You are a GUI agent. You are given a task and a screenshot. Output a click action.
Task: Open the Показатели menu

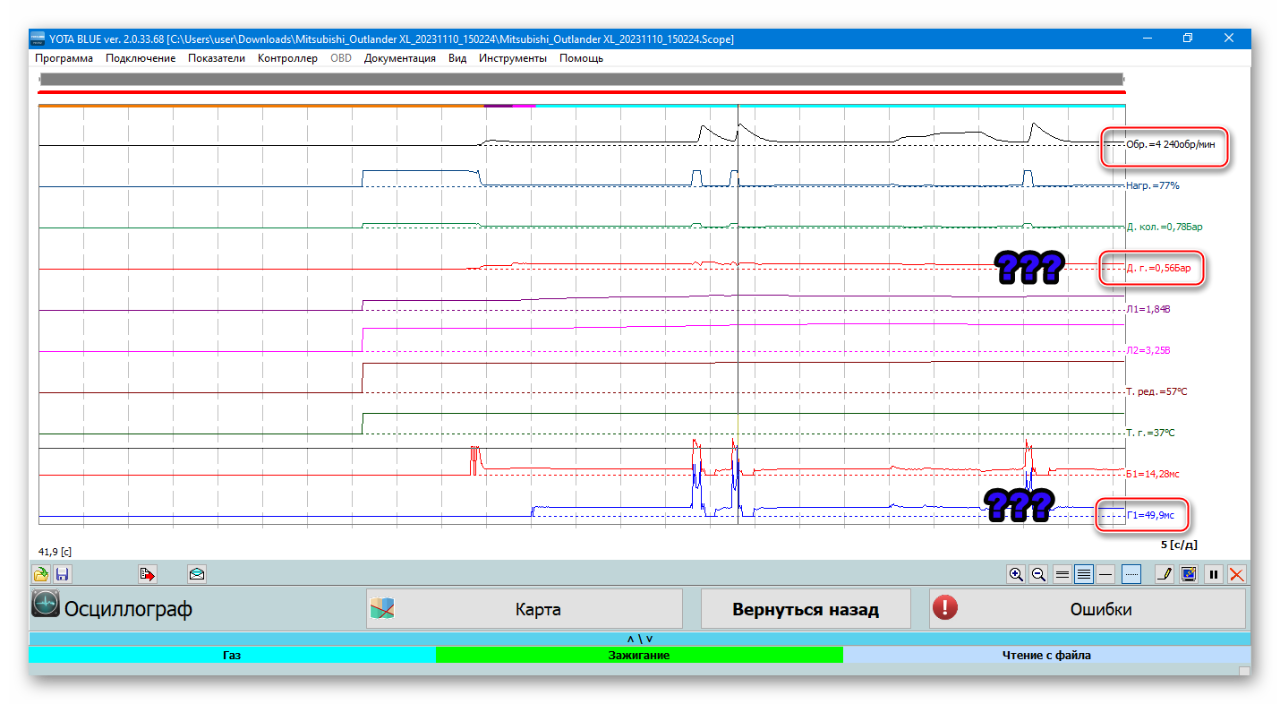[x=216, y=58]
